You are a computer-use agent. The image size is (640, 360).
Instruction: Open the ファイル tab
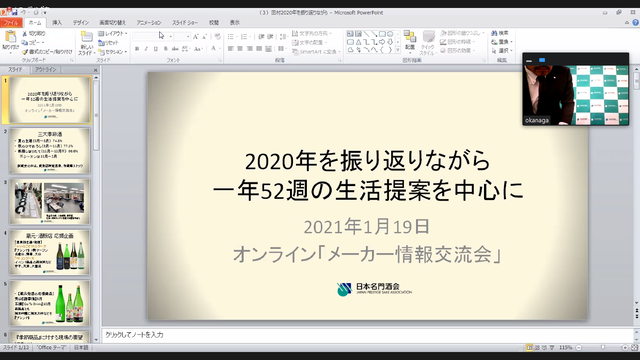pos(11,22)
